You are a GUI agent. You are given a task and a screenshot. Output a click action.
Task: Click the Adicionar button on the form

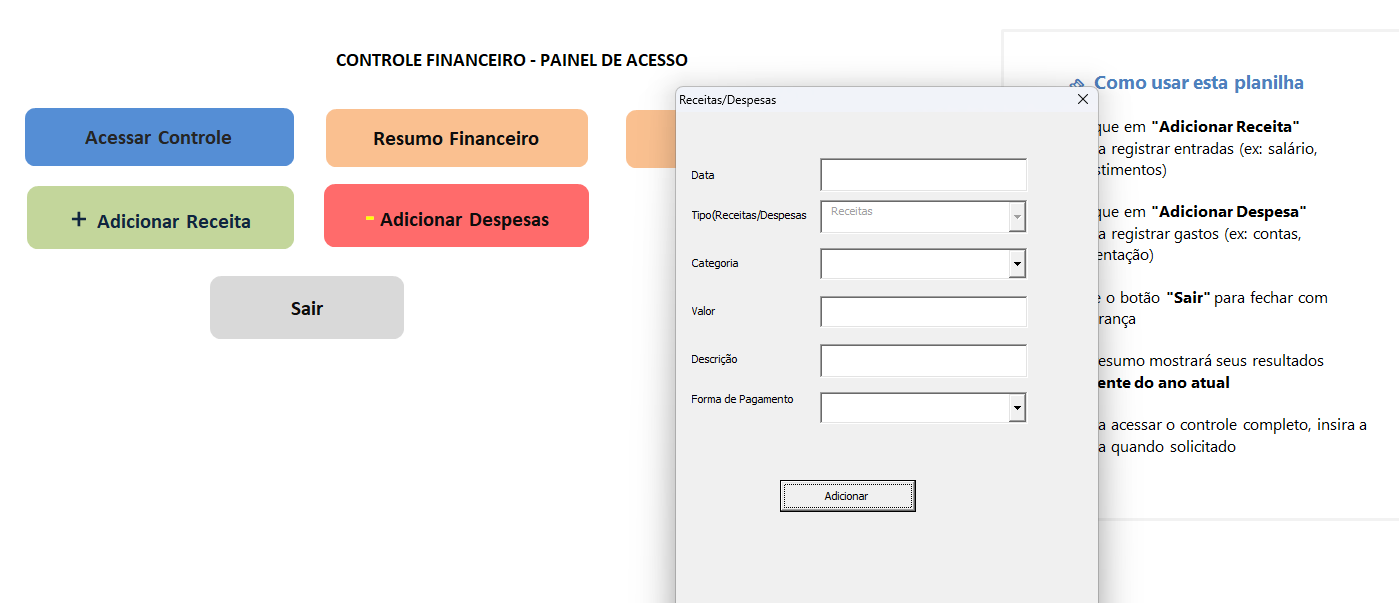[x=847, y=495]
